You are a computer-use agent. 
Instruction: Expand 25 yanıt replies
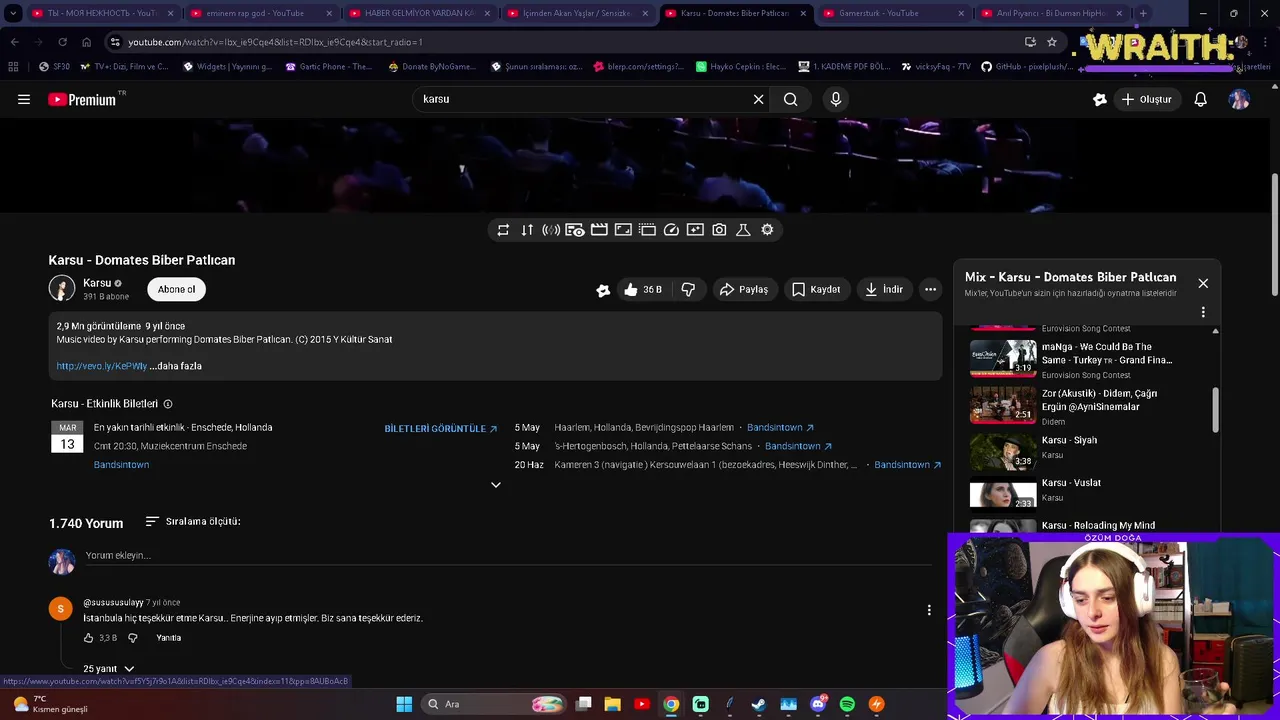coord(108,669)
